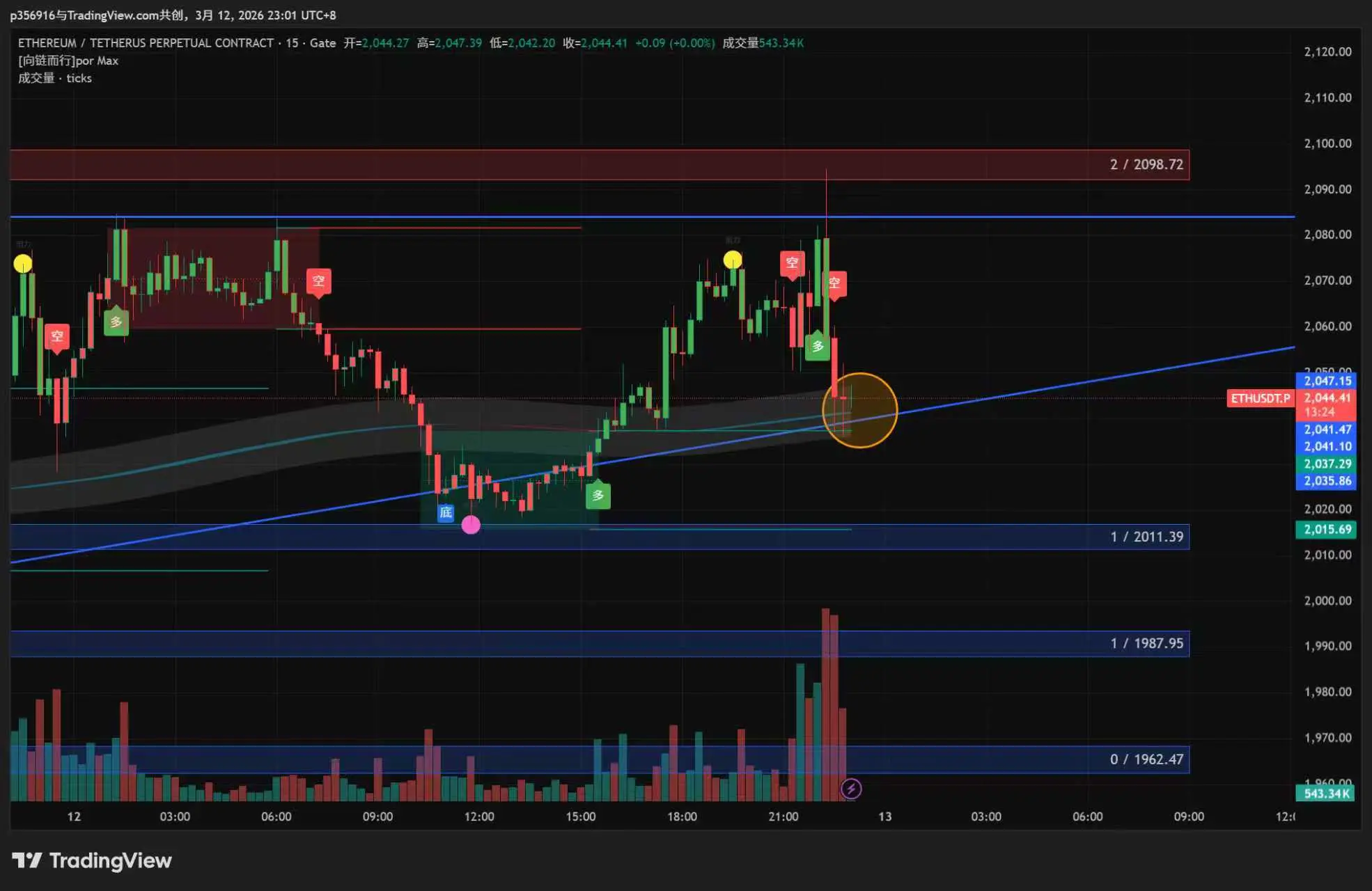This screenshot has height=891, width=1372.
Task: Click the yellow dot at the chart's left edge
Action: (23, 264)
